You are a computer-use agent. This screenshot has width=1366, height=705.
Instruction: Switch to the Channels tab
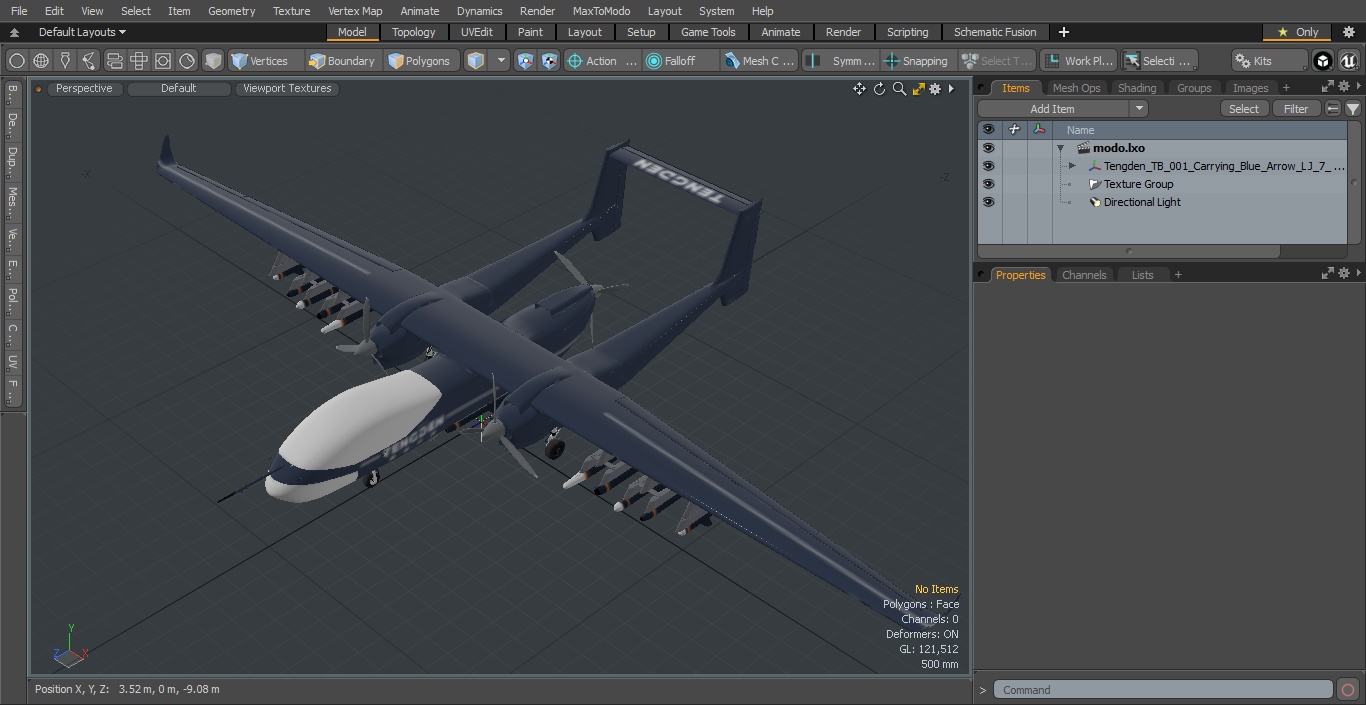pyautogui.click(x=1084, y=275)
